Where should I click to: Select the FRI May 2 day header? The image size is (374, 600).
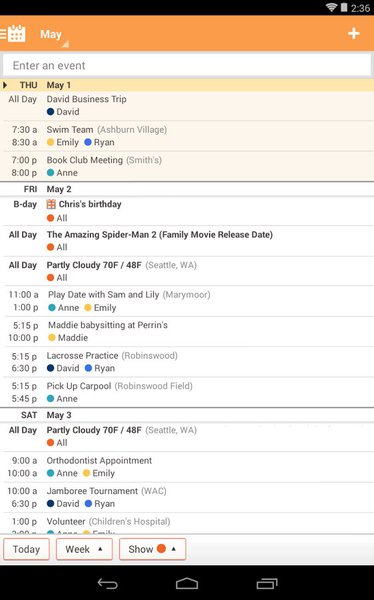(187, 189)
